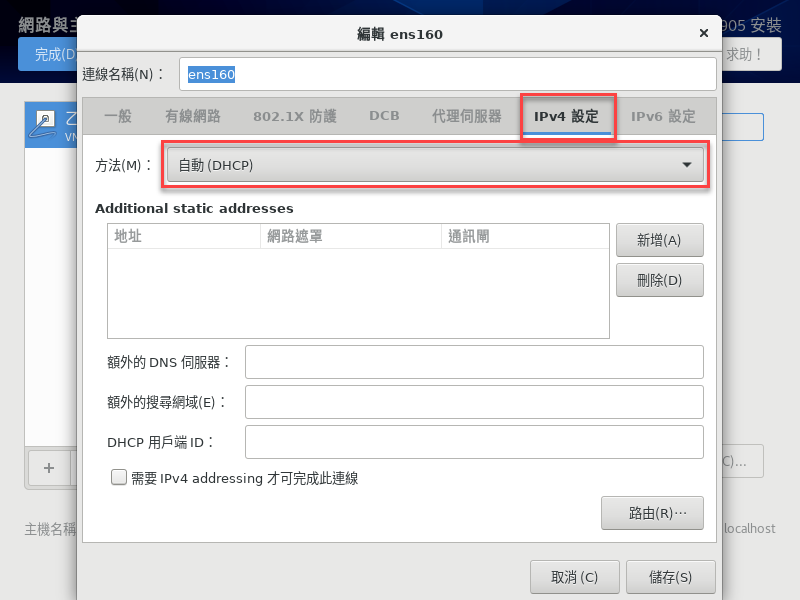Switch to the 有線網路 tab
Screen dimensions: 800x600
193,116
